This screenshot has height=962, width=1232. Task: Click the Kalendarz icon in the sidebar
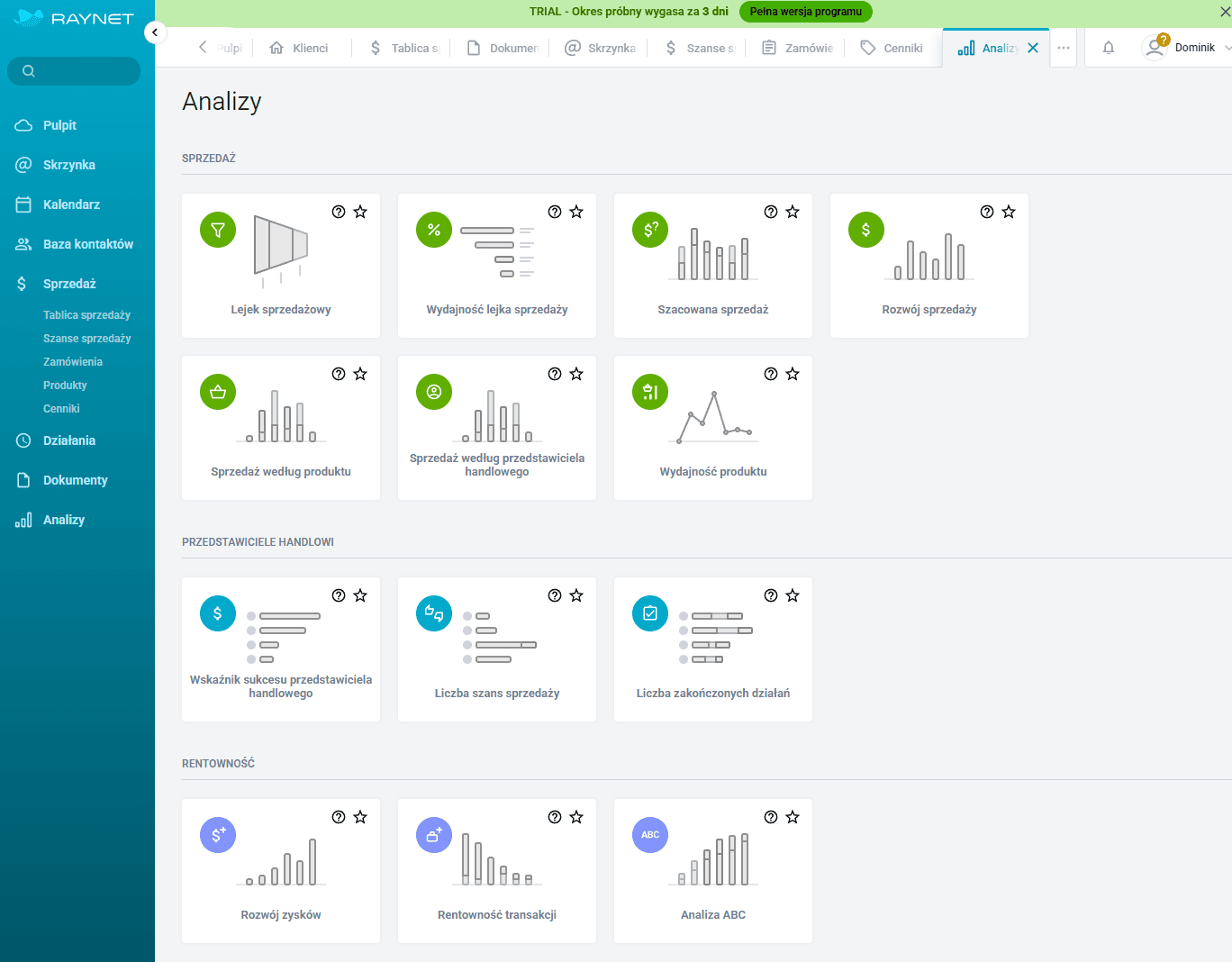[23, 204]
